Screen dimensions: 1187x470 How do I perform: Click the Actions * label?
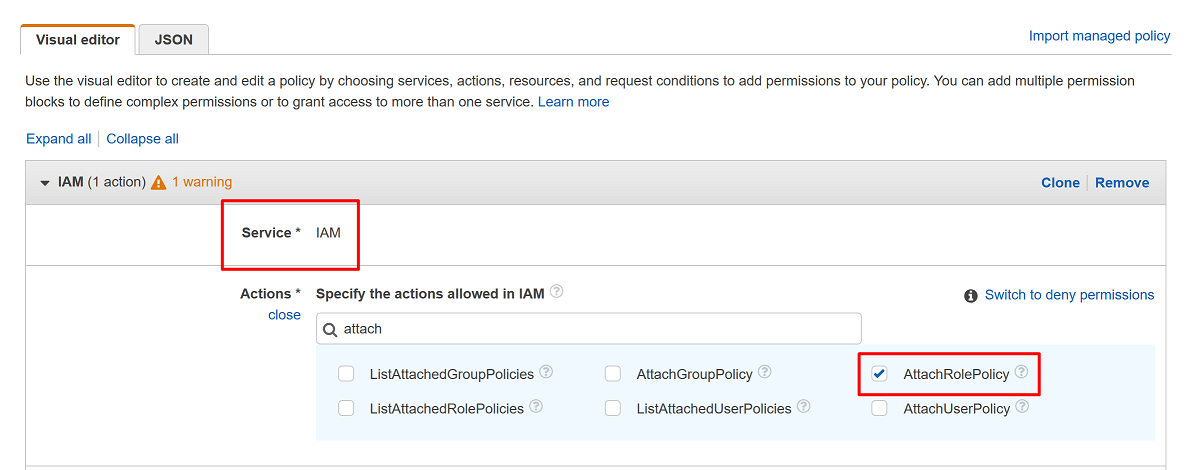270,294
